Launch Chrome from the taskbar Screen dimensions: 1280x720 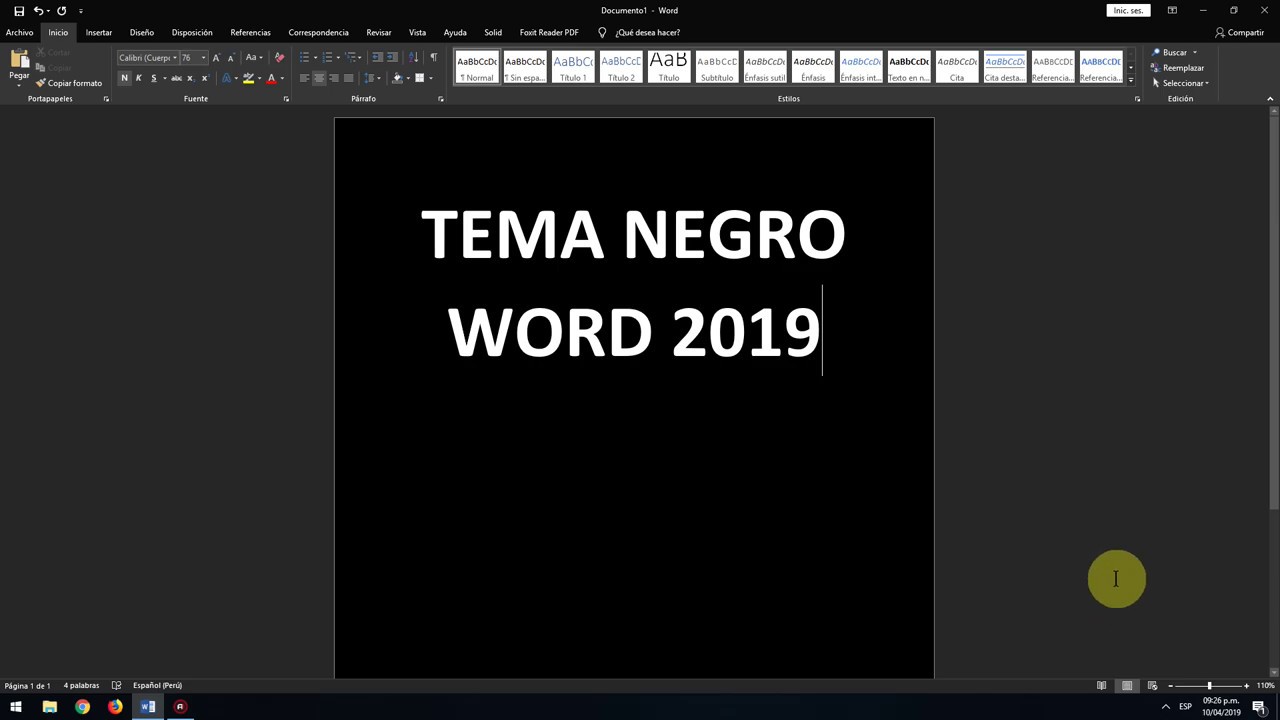point(82,707)
